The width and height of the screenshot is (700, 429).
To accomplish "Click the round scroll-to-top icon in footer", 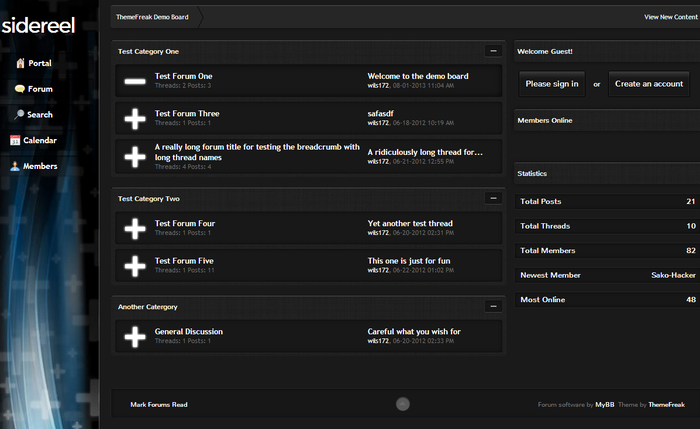I will [x=403, y=403].
